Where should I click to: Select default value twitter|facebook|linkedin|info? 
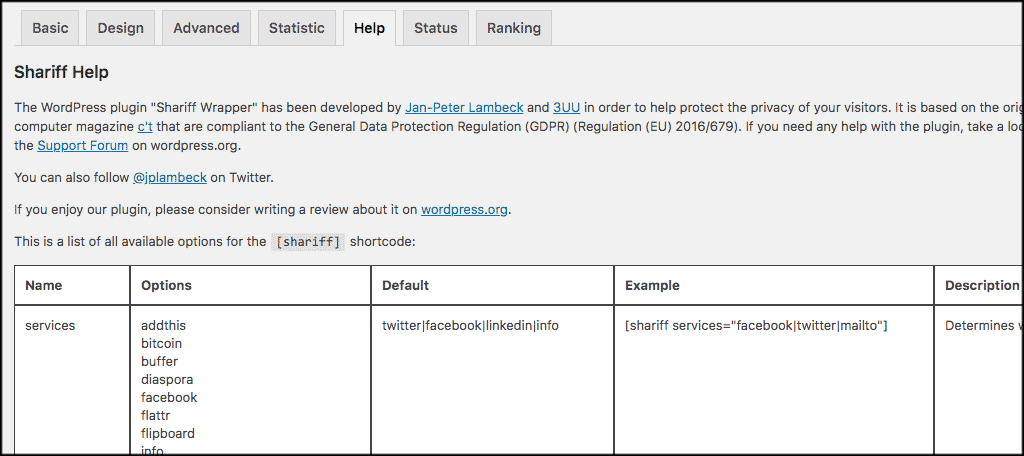click(x=470, y=325)
